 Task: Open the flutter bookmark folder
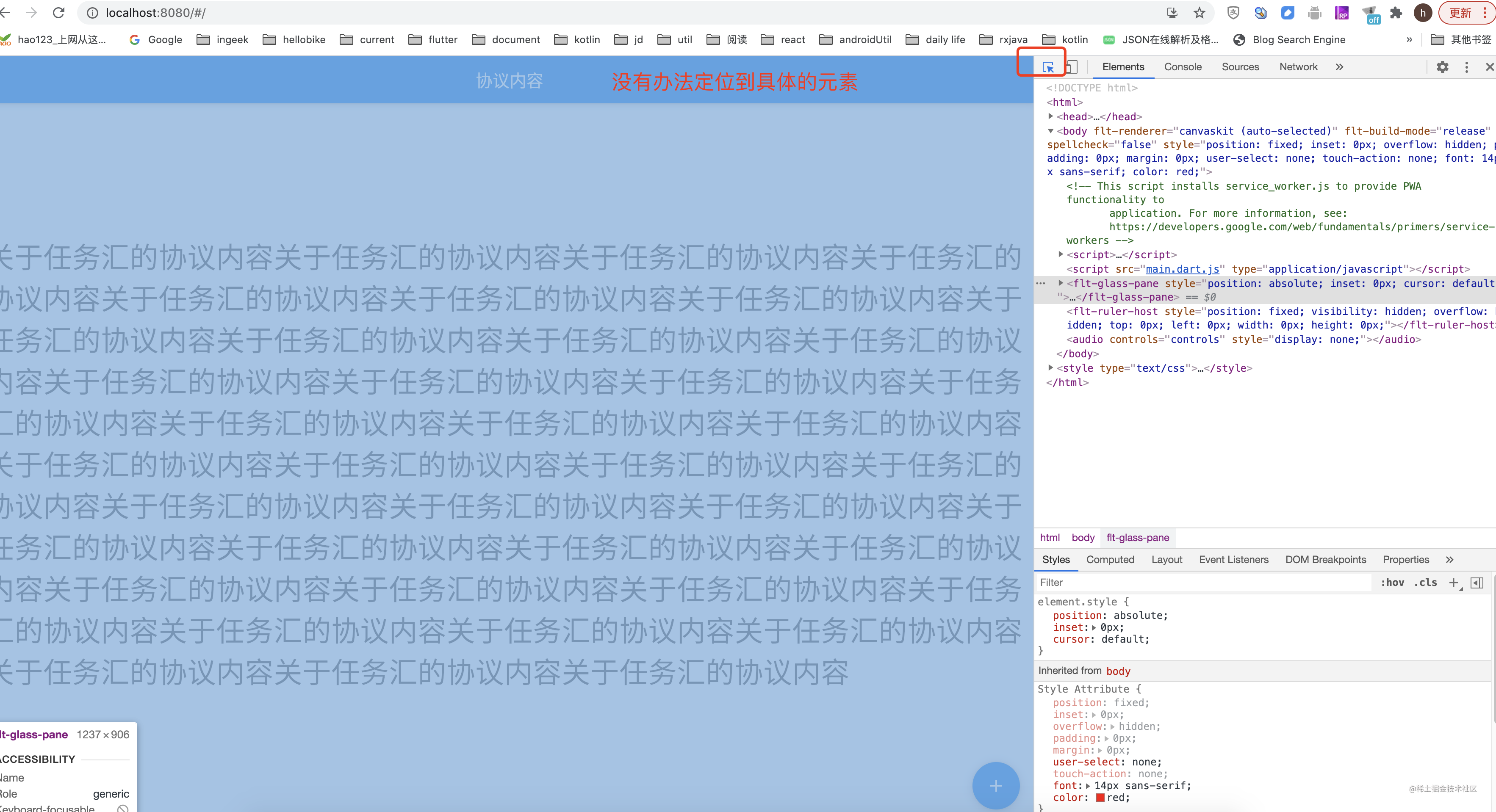click(x=432, y=39)
